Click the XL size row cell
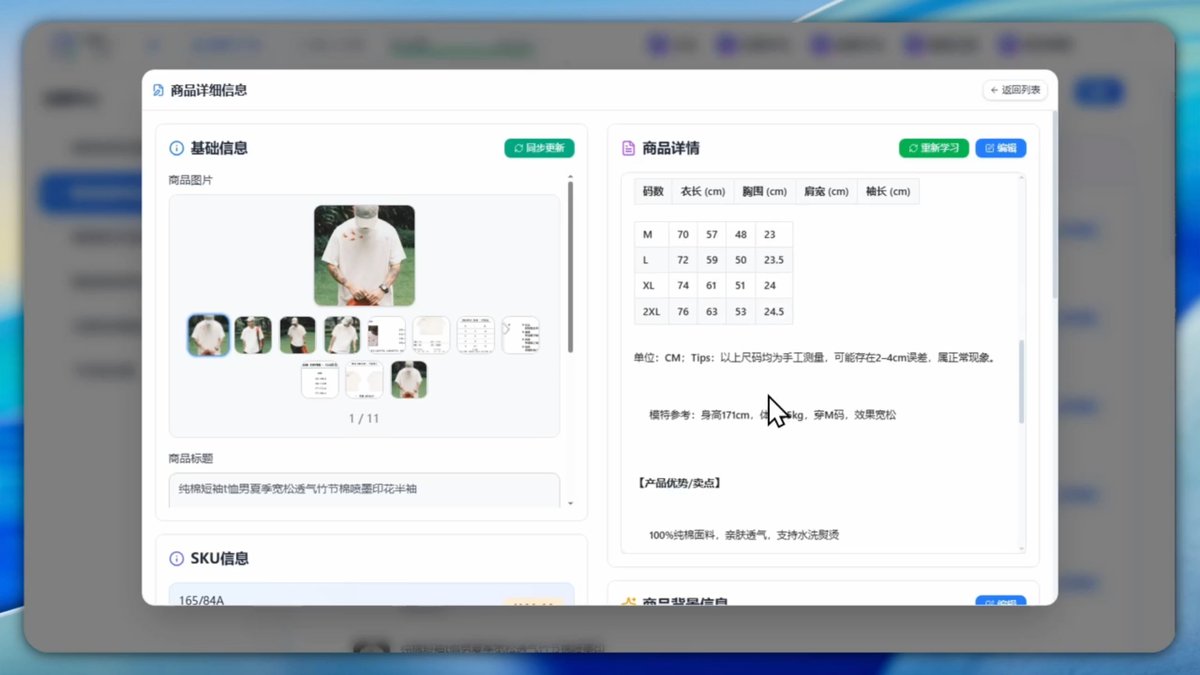The height and width of the screenshot is (675, 1200). (x=652, y=285)
